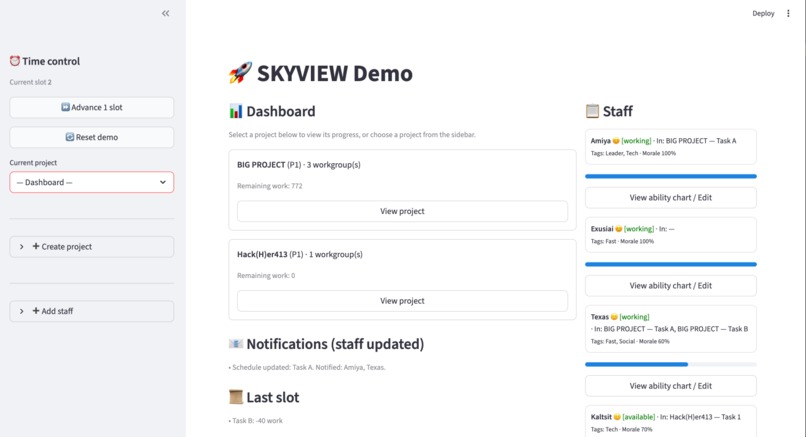Click the rocket icon beside SKYVIEW Demo

tap(240, 72)
